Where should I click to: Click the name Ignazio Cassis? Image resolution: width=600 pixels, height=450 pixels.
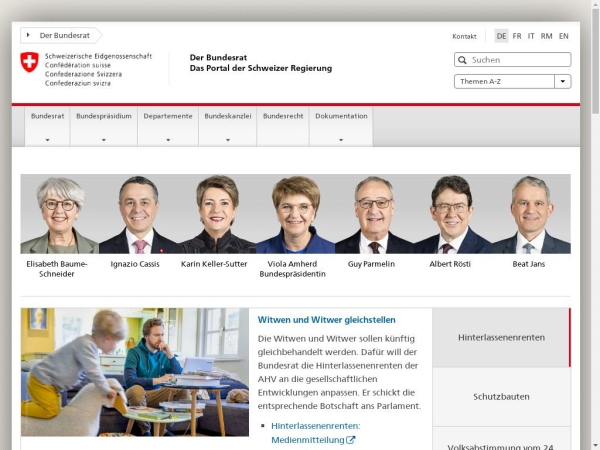[x=135, y=264]
